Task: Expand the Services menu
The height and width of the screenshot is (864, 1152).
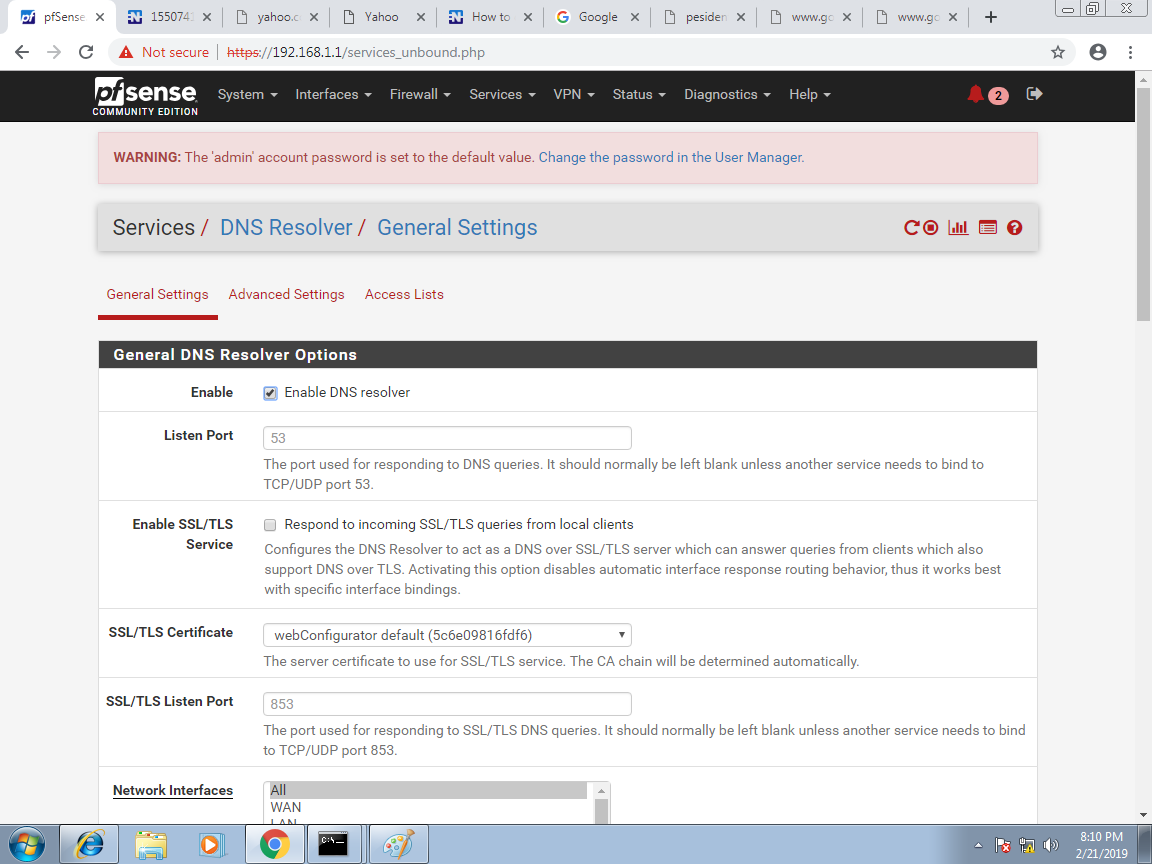Action: pos(503,94)
